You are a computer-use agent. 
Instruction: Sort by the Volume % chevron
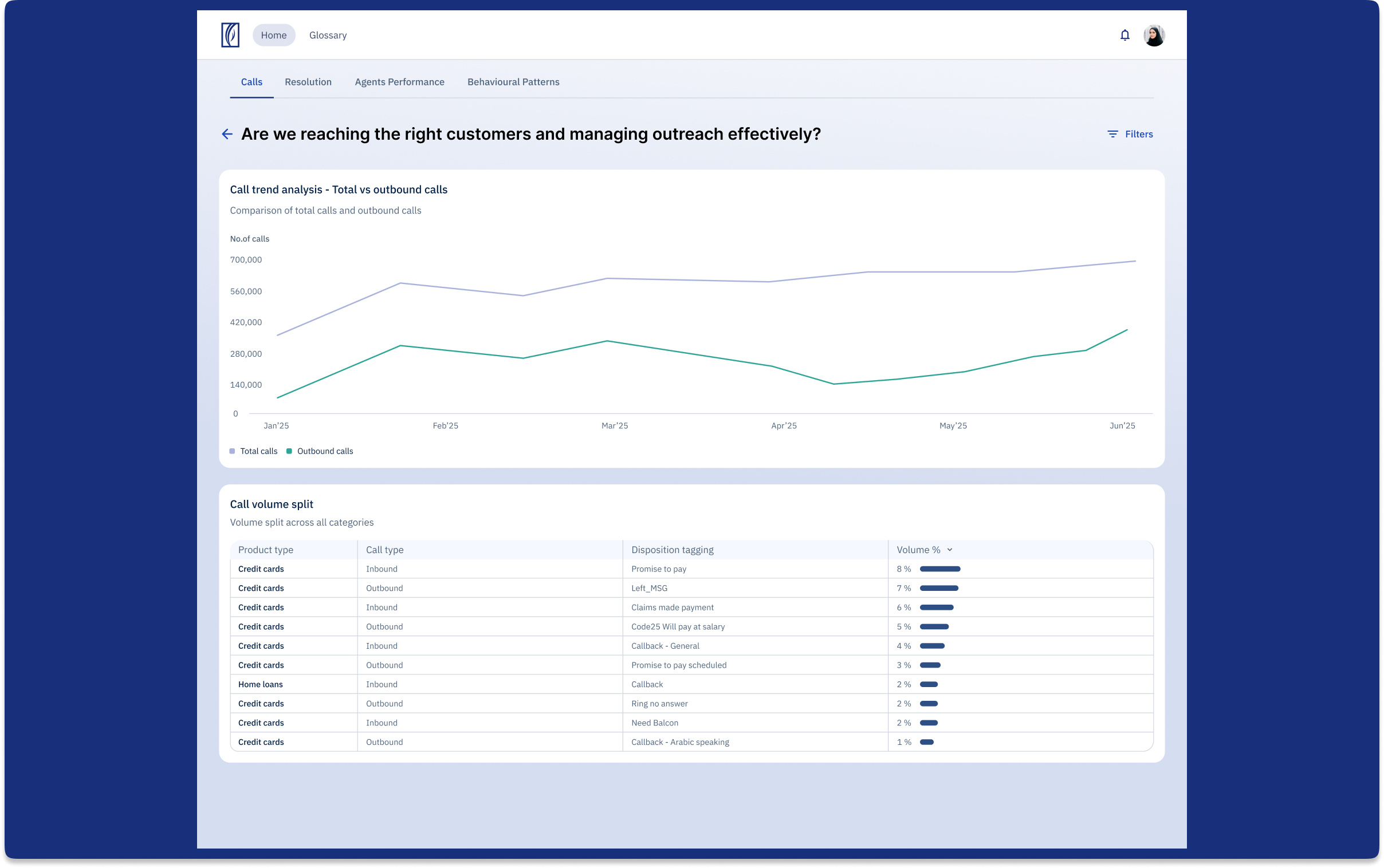(x=950, y=550)
